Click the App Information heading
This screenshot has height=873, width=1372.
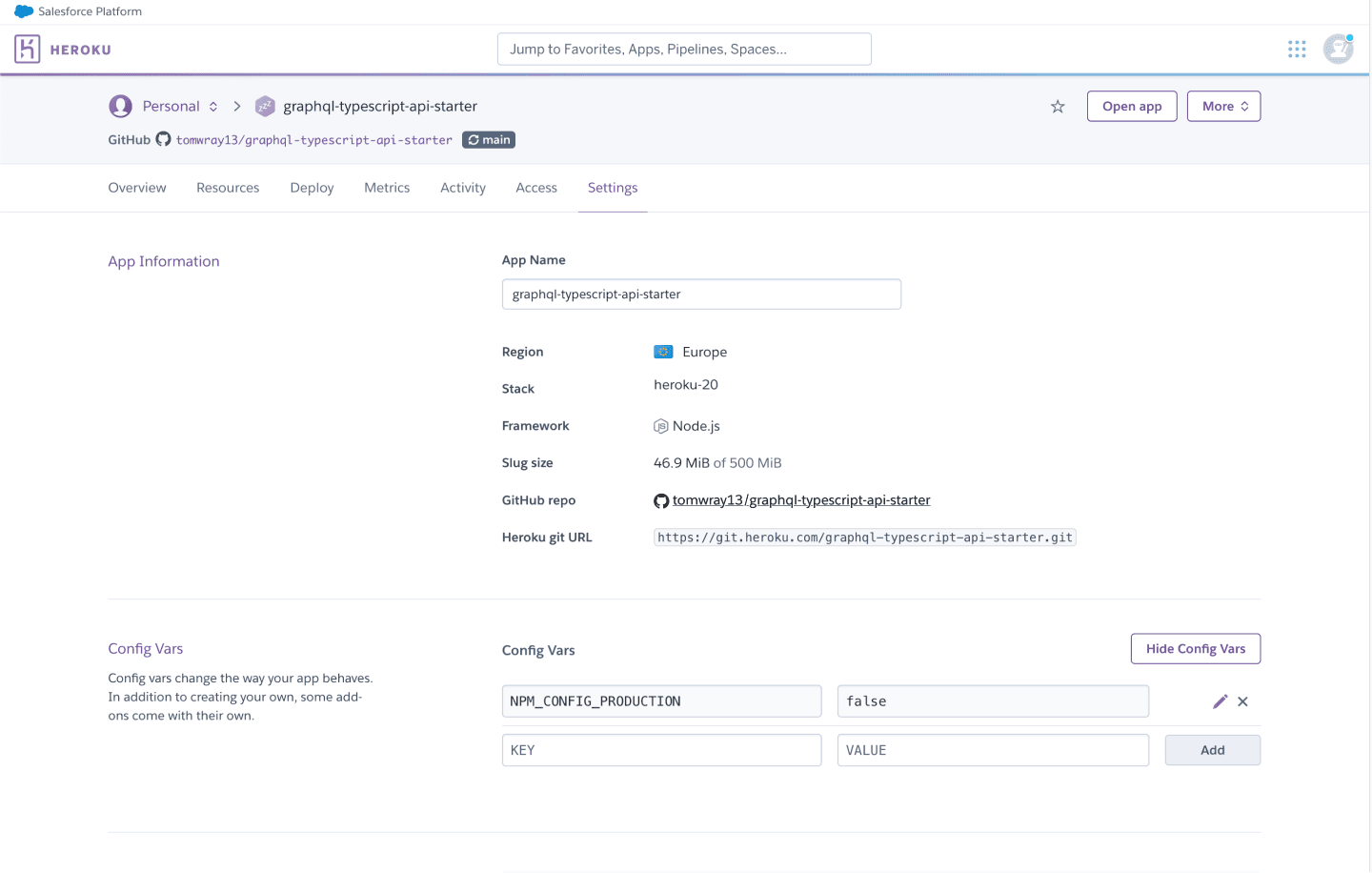coord(164,261)
